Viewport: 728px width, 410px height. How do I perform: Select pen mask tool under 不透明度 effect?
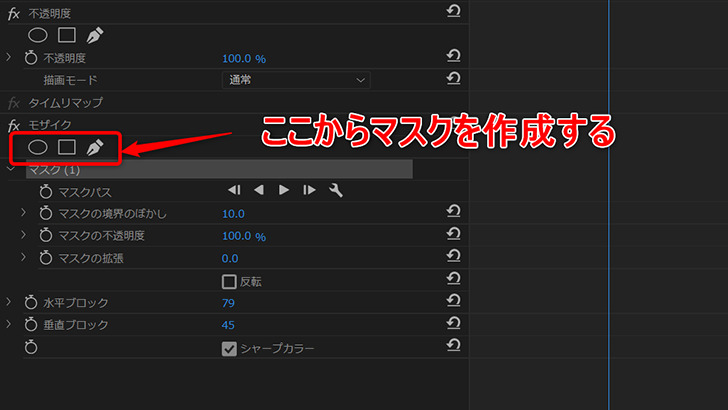tap(95, 35)
